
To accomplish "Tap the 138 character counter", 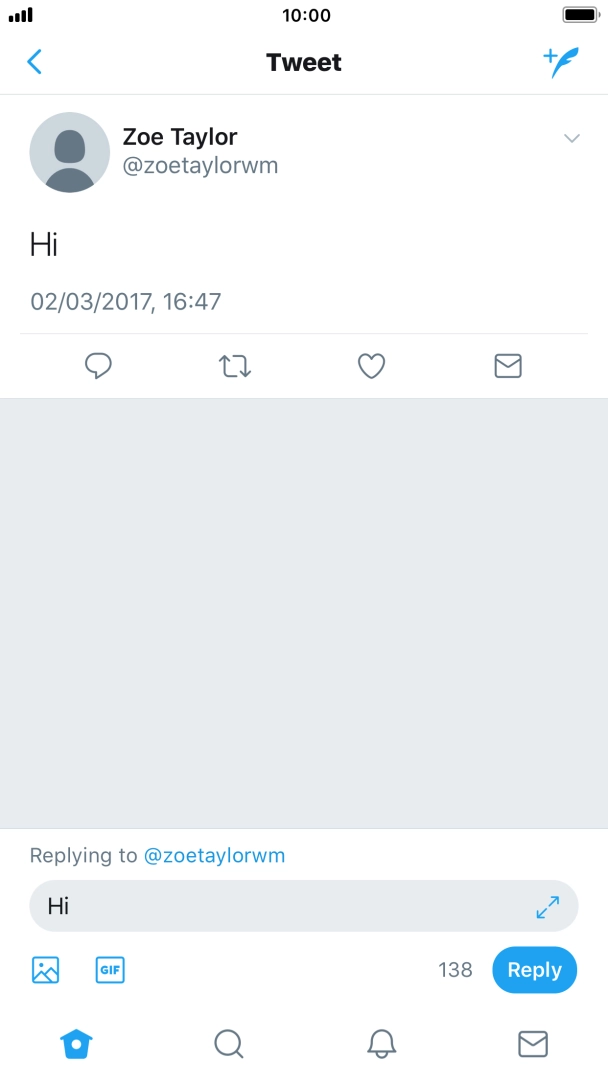I will [455, 969].
